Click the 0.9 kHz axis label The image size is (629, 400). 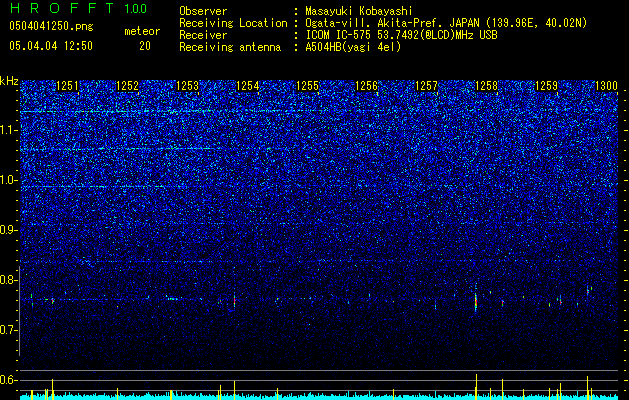[x=9, y=230]
